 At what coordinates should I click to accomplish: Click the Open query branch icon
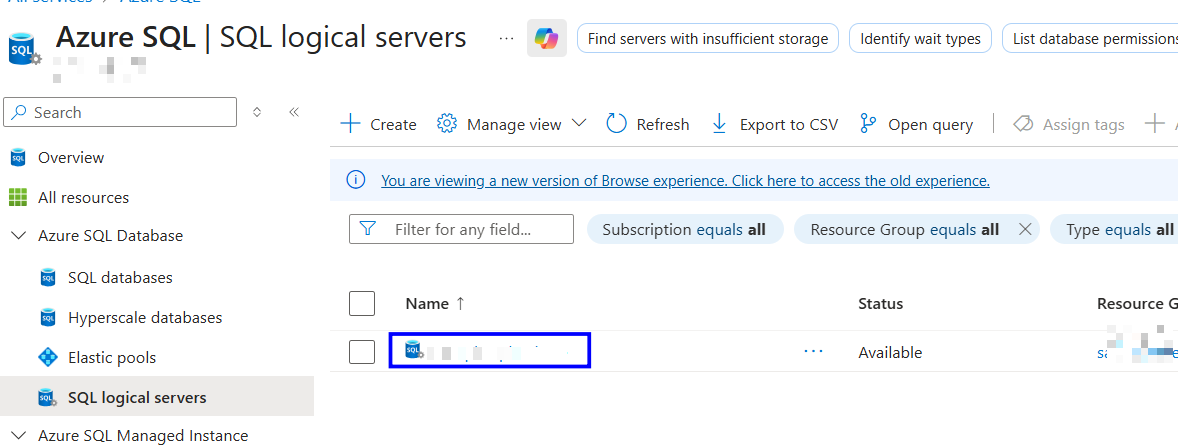pyautogui.click(x=868, y=124)
